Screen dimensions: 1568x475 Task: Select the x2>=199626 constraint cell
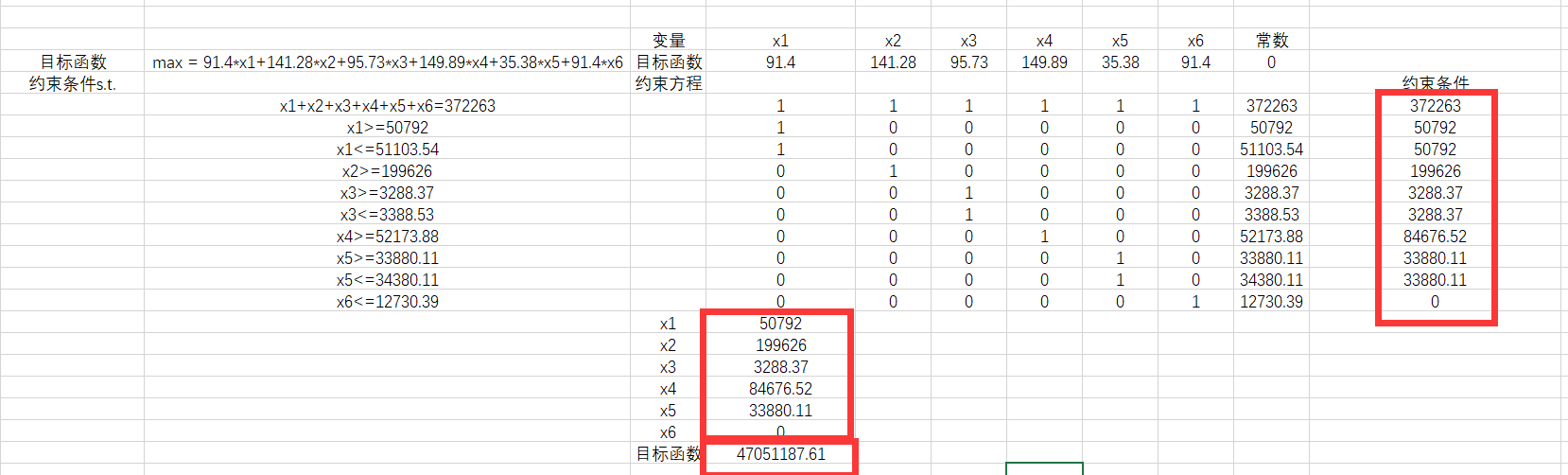coord(388,171)
